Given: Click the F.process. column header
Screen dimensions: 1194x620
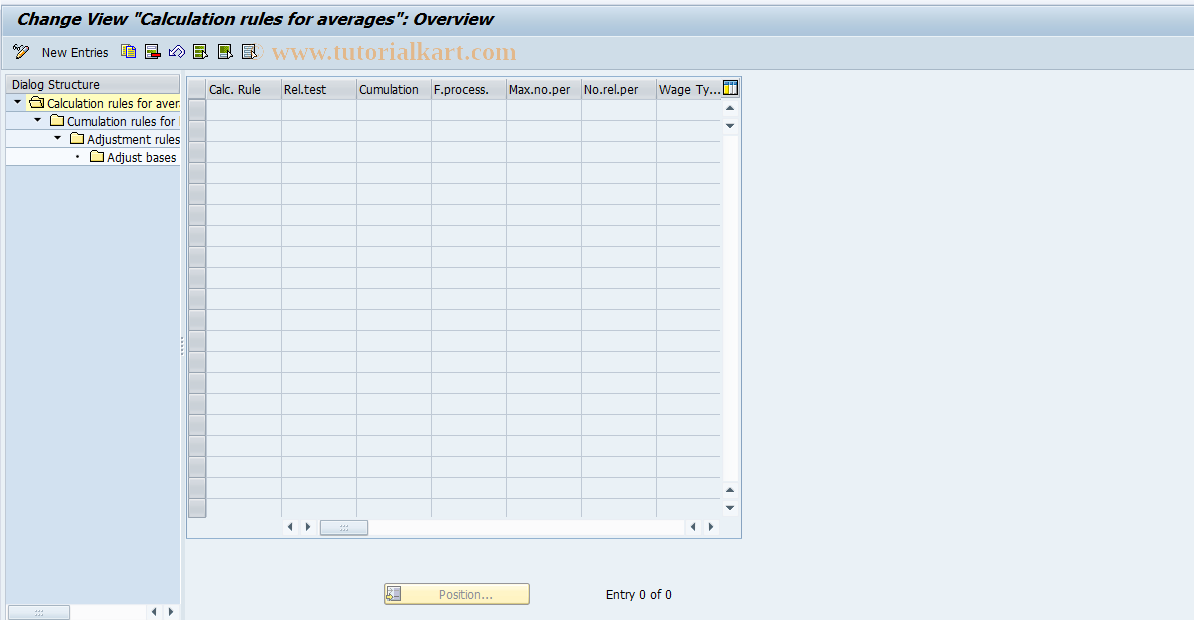Looking at the screenshot, I should (468, 89).
